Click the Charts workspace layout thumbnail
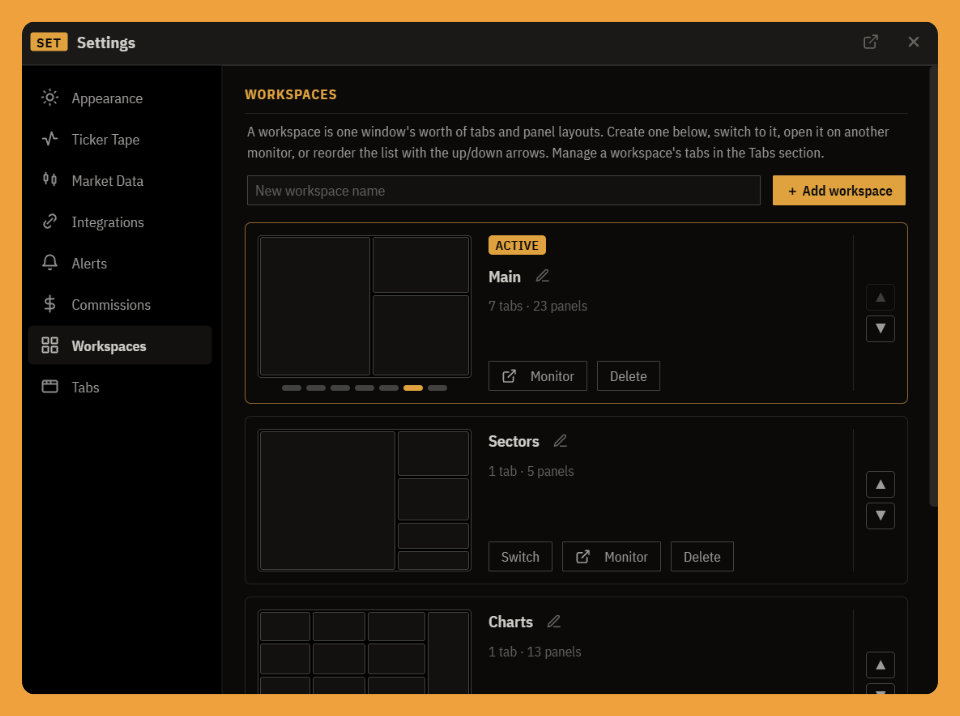This screenshot has width=960, height=716. (x=364, y=652)
